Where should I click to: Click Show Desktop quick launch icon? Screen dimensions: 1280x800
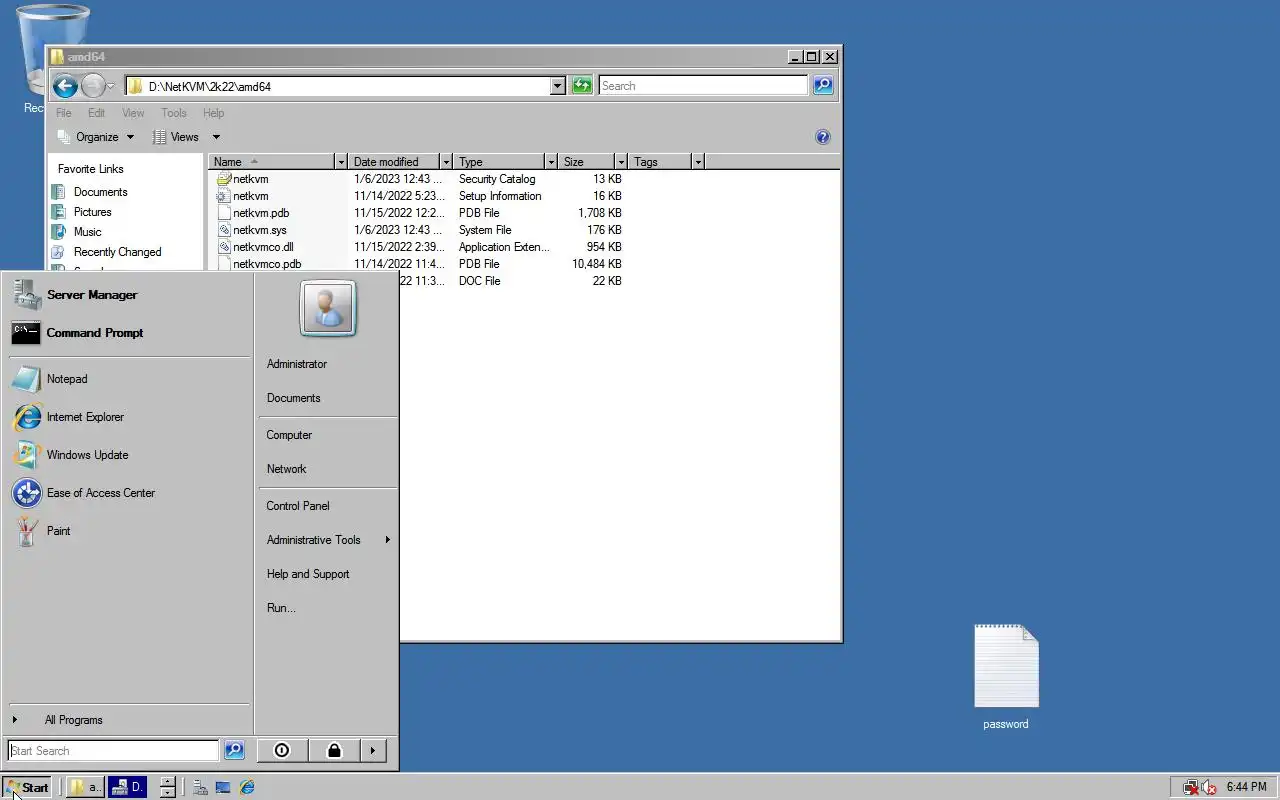coord(223,787)
